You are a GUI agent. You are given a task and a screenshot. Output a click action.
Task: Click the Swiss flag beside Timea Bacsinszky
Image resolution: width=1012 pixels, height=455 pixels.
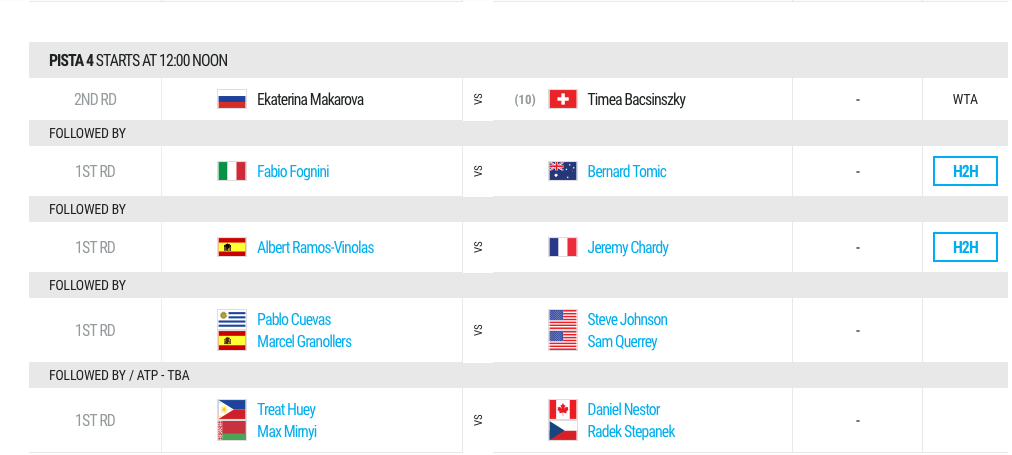[x=562, y=99]
